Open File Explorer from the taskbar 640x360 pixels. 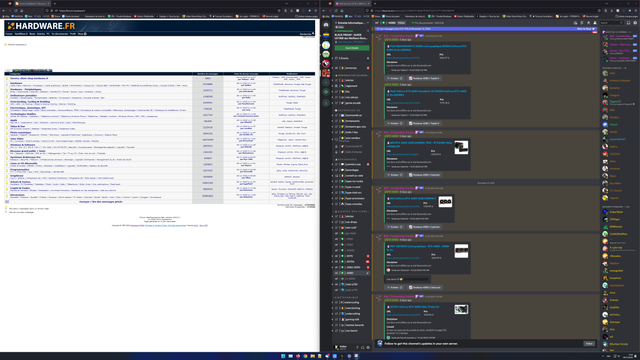click(x=313, y=356)
